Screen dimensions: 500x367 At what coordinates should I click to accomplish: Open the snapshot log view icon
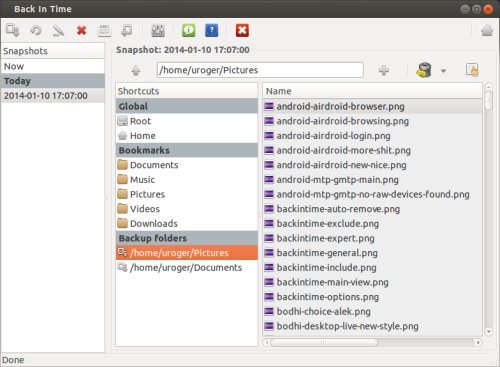104,31
